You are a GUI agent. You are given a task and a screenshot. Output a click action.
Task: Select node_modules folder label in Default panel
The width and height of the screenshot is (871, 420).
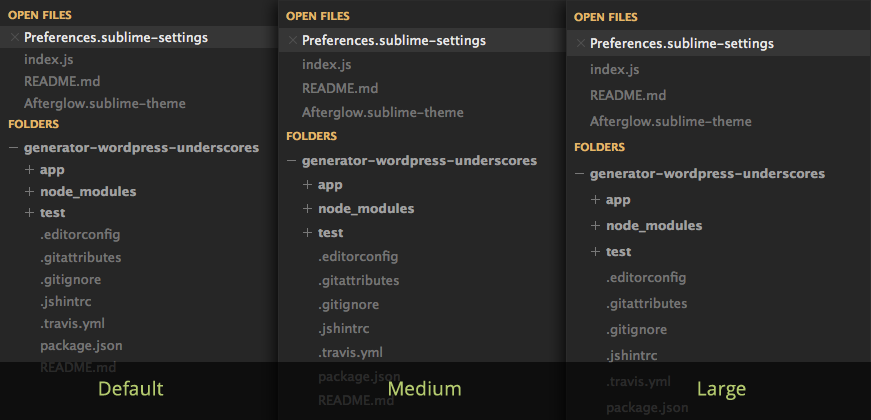click(88, 192)
